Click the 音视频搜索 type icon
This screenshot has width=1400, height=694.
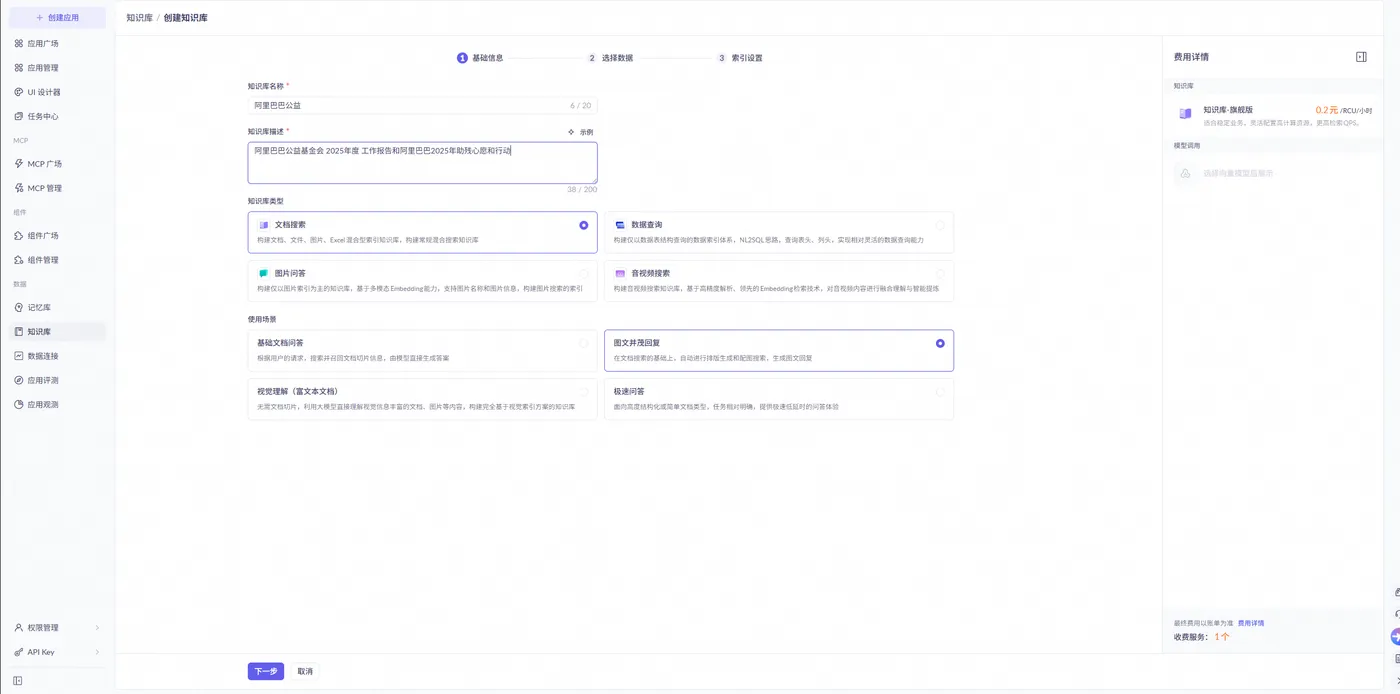[x=620, y=273]
